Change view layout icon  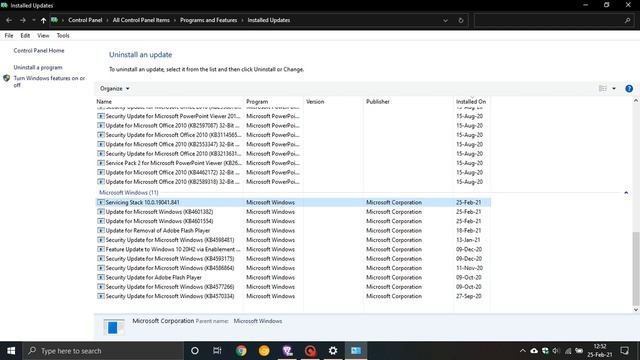tap(602, 89)
